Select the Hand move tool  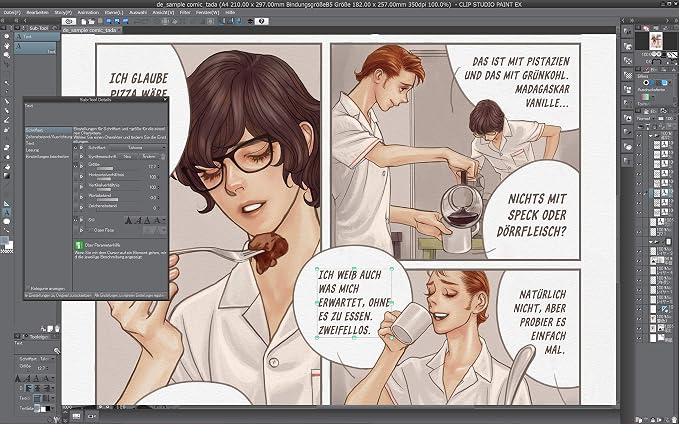[x=6, y=46]
